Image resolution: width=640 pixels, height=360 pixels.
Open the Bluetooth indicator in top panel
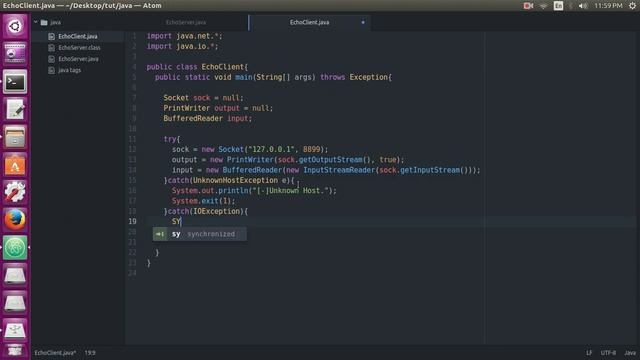[571, 6]
